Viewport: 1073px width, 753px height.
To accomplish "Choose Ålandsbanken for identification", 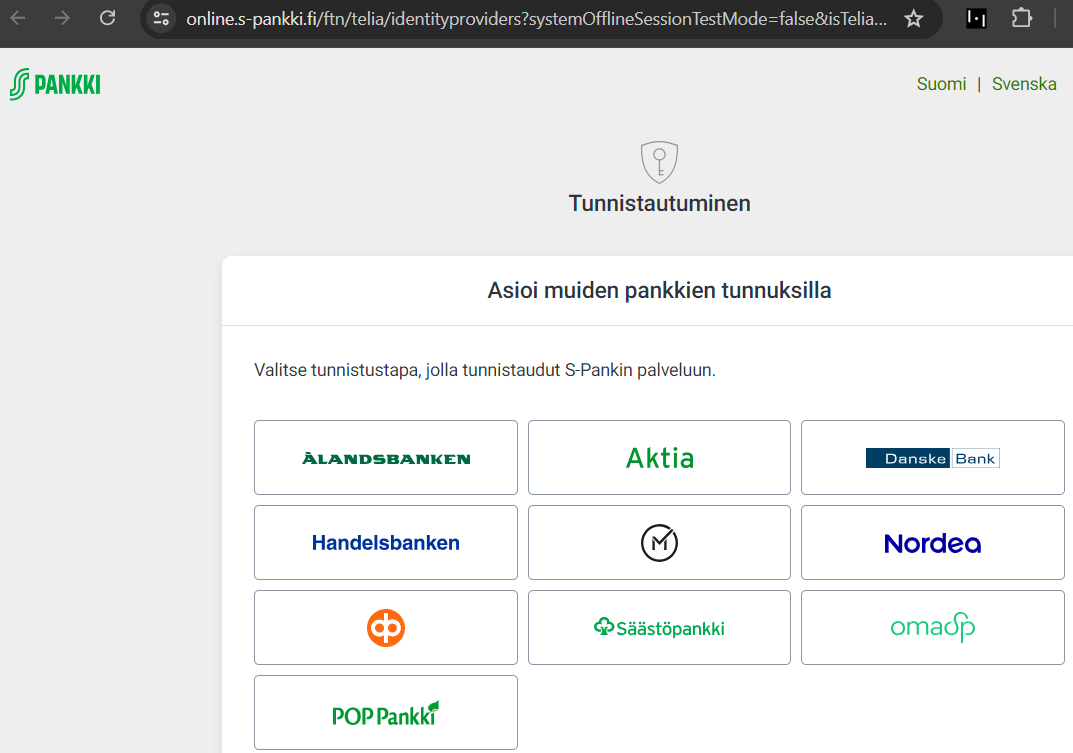I will (x=386, y=457).
